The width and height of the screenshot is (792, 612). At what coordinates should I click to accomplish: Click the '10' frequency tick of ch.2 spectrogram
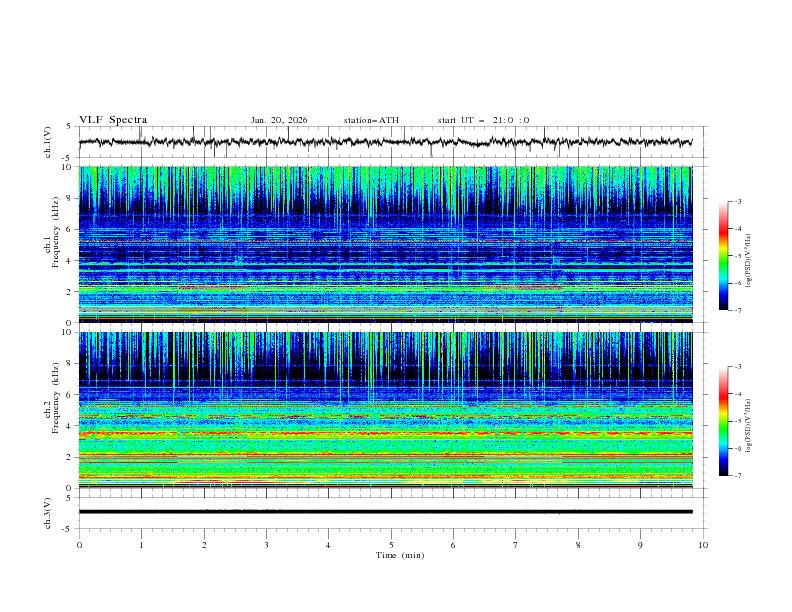(67, 332)
